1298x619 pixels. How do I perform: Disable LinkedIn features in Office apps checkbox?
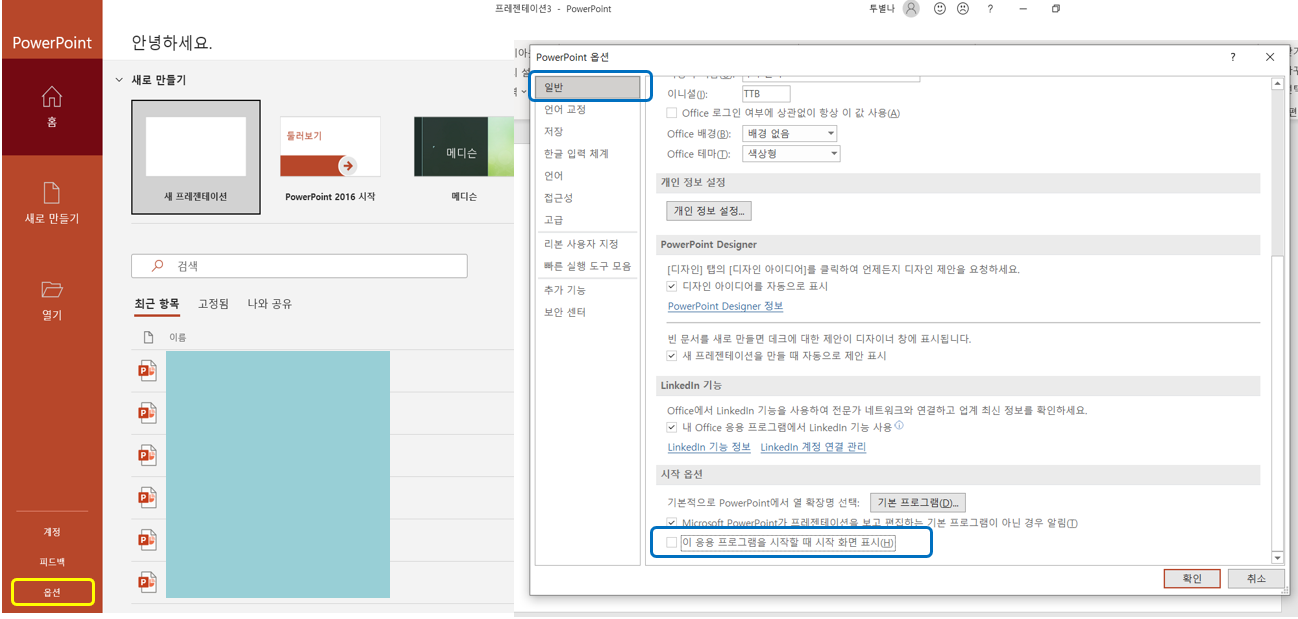click(673, 427)
